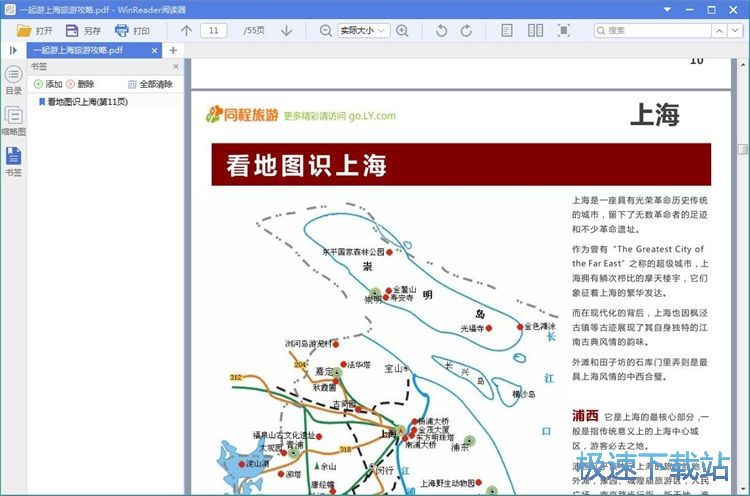Click Save As in the toolbar

click(x=83, y=30)
